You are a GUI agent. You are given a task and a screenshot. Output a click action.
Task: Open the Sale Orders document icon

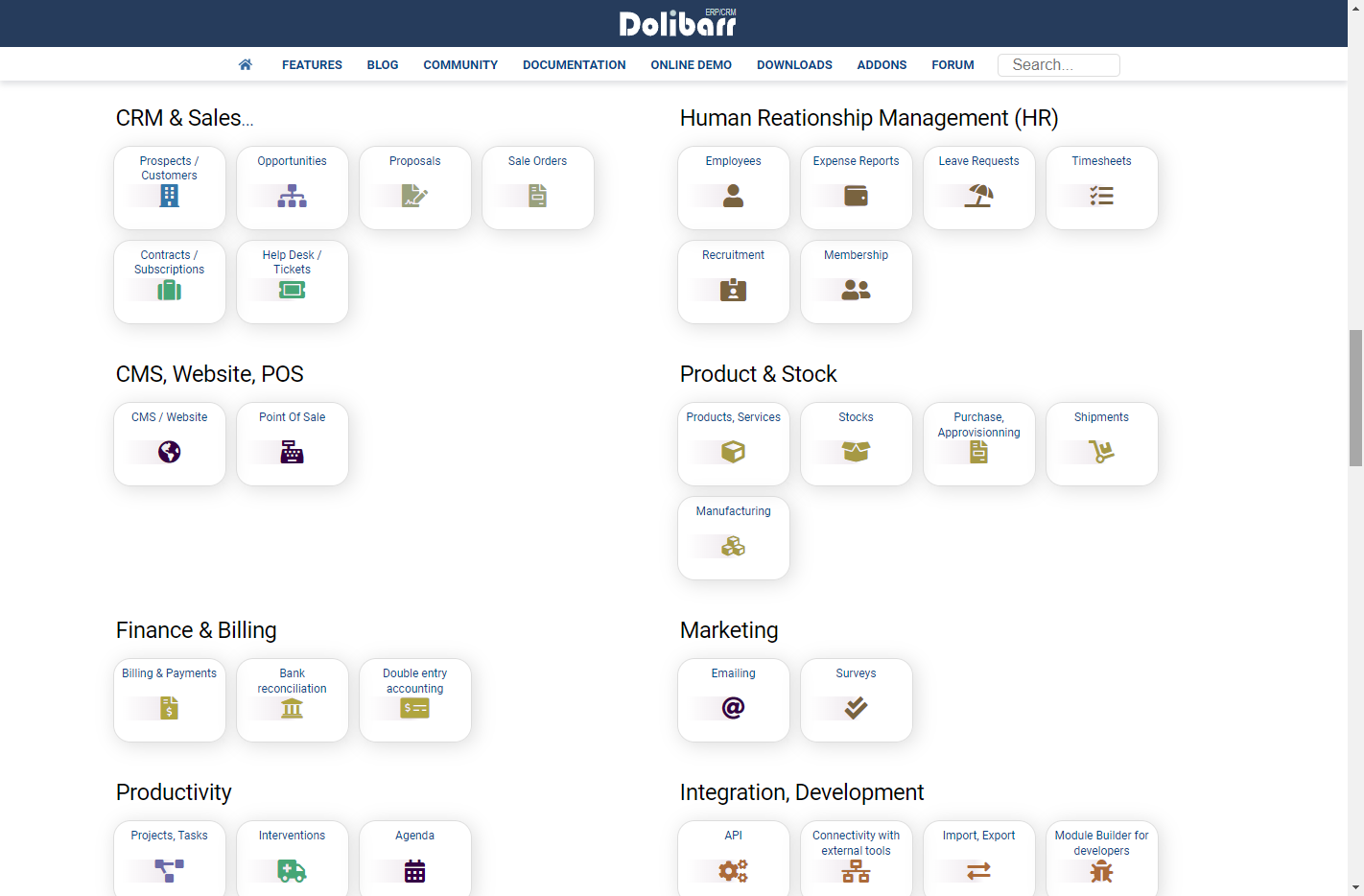[x=538, y=196]
